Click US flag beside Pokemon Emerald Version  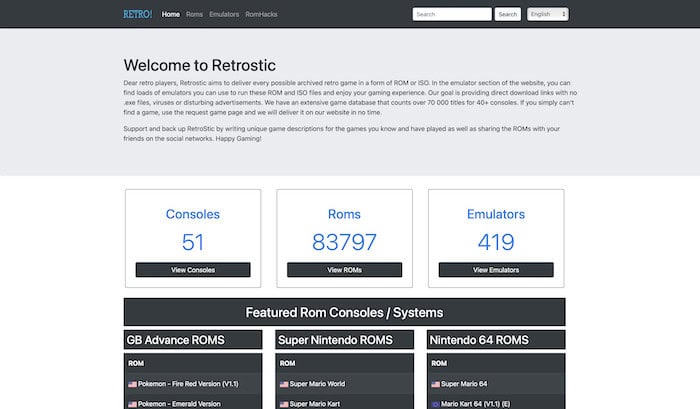133,404
